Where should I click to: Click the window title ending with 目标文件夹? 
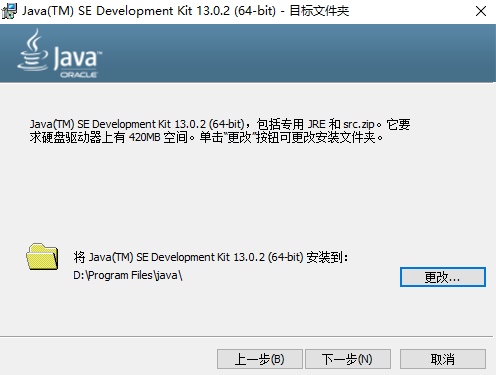(x=186, y=11)
